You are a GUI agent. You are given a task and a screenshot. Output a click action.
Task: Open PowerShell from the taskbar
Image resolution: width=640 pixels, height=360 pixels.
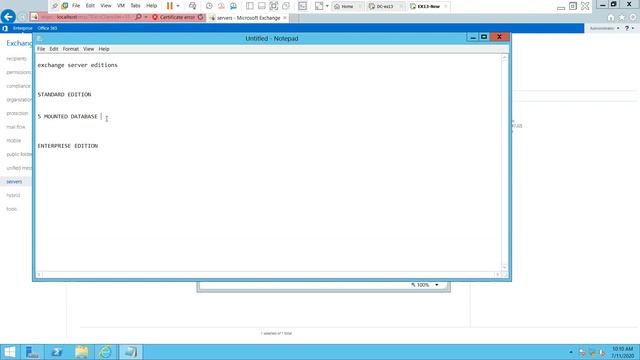point(57,352)
